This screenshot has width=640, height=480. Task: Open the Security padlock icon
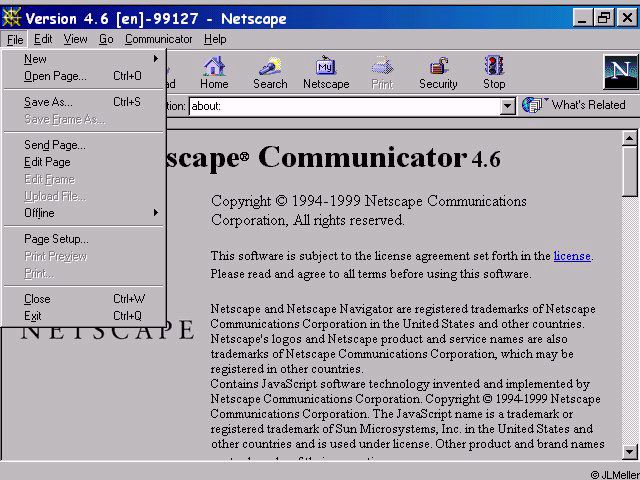pos(438,67)
